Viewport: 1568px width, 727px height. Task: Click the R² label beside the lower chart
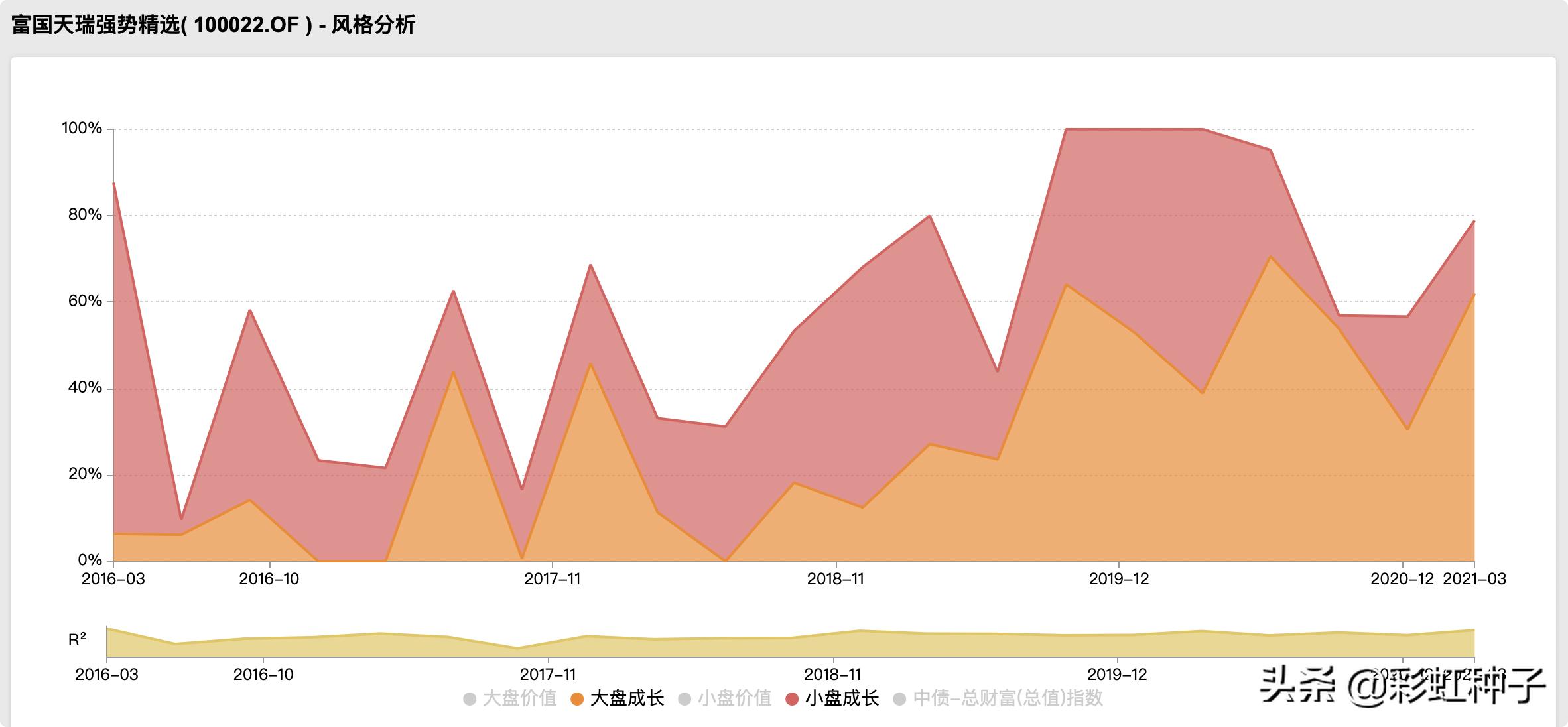click(77, 639)
